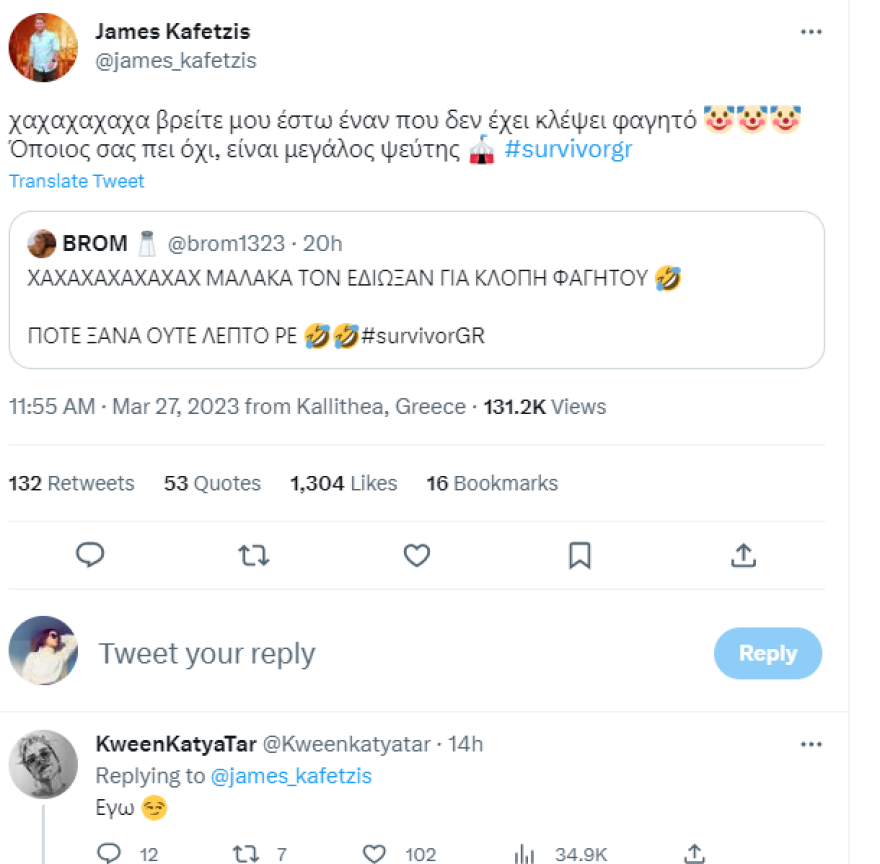Retweet the tweet using the retweet icon
Screen dimensions: 880x864
coord(254,556)
